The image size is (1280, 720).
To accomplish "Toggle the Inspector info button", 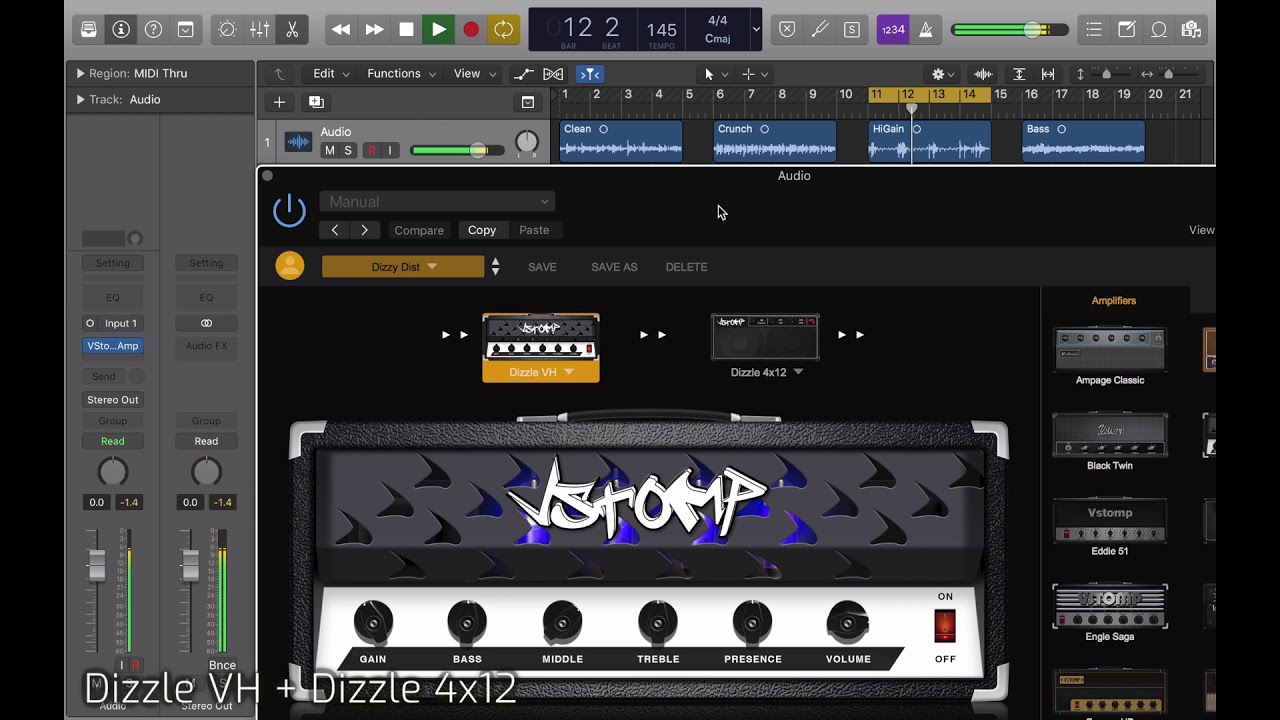I will pos(121,29).
